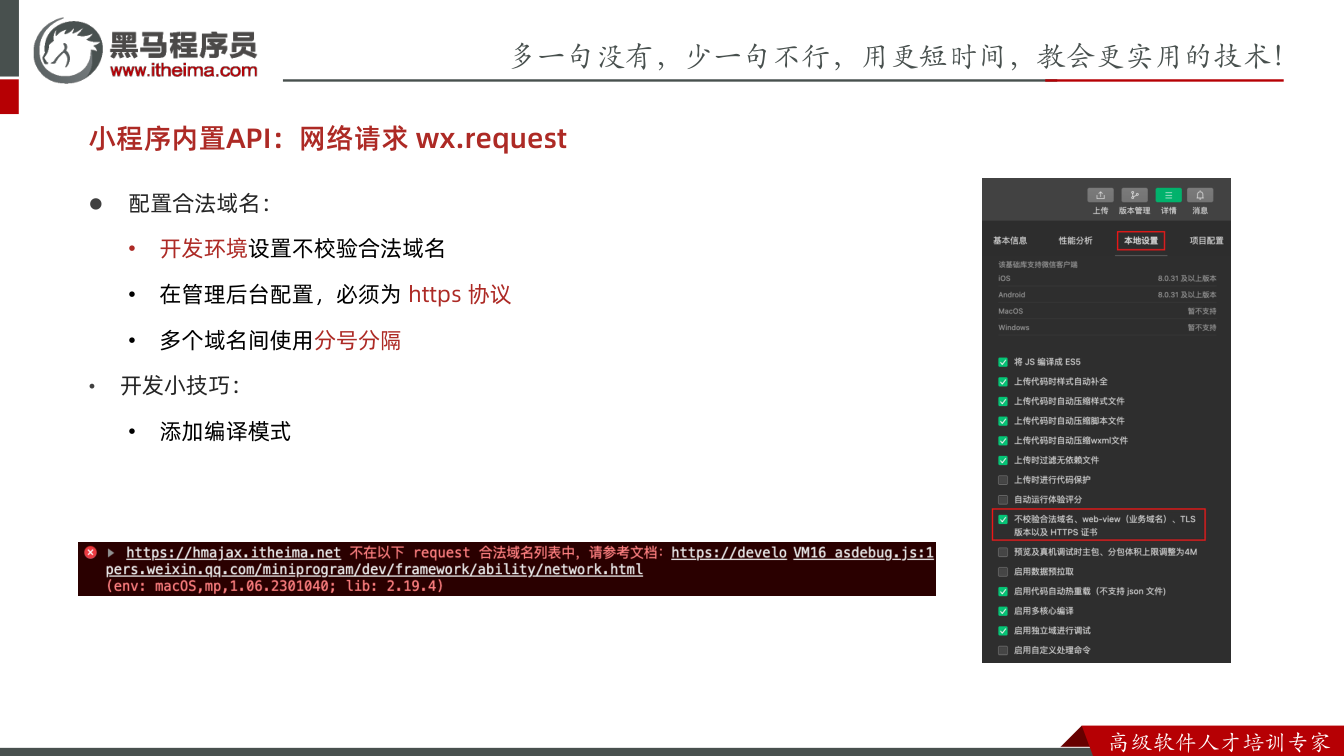
Task: Click the https 协议 red text
Action: point(460,295)
